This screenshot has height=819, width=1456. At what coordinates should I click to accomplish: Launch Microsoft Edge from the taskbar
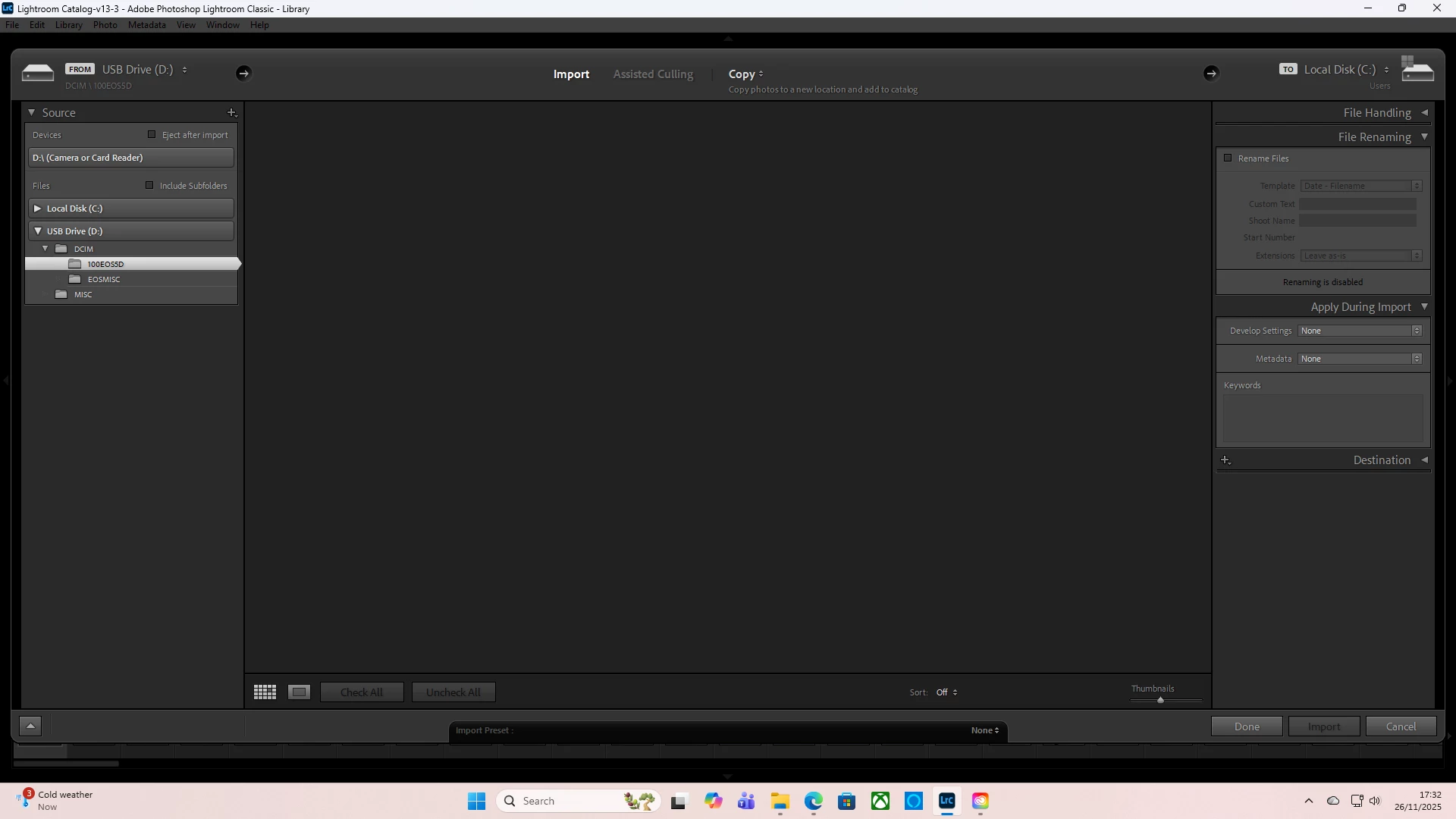point(814,801)
